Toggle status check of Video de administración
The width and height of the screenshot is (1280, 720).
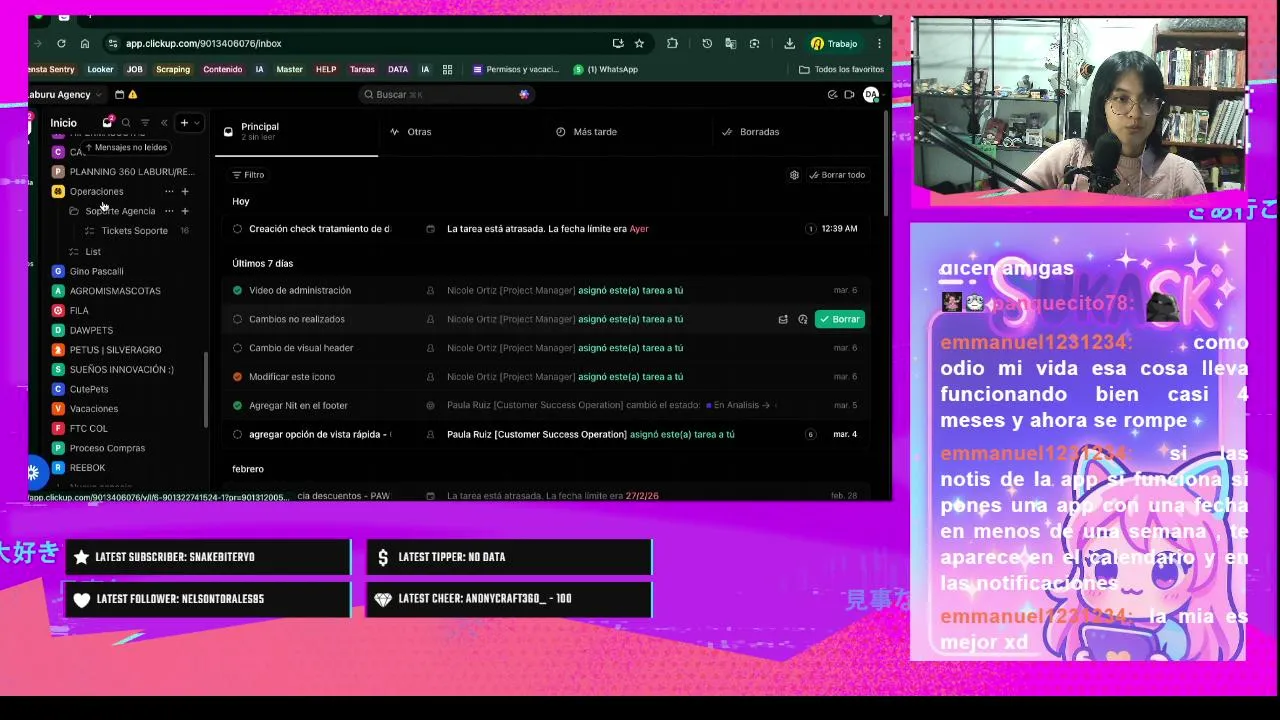237,290
